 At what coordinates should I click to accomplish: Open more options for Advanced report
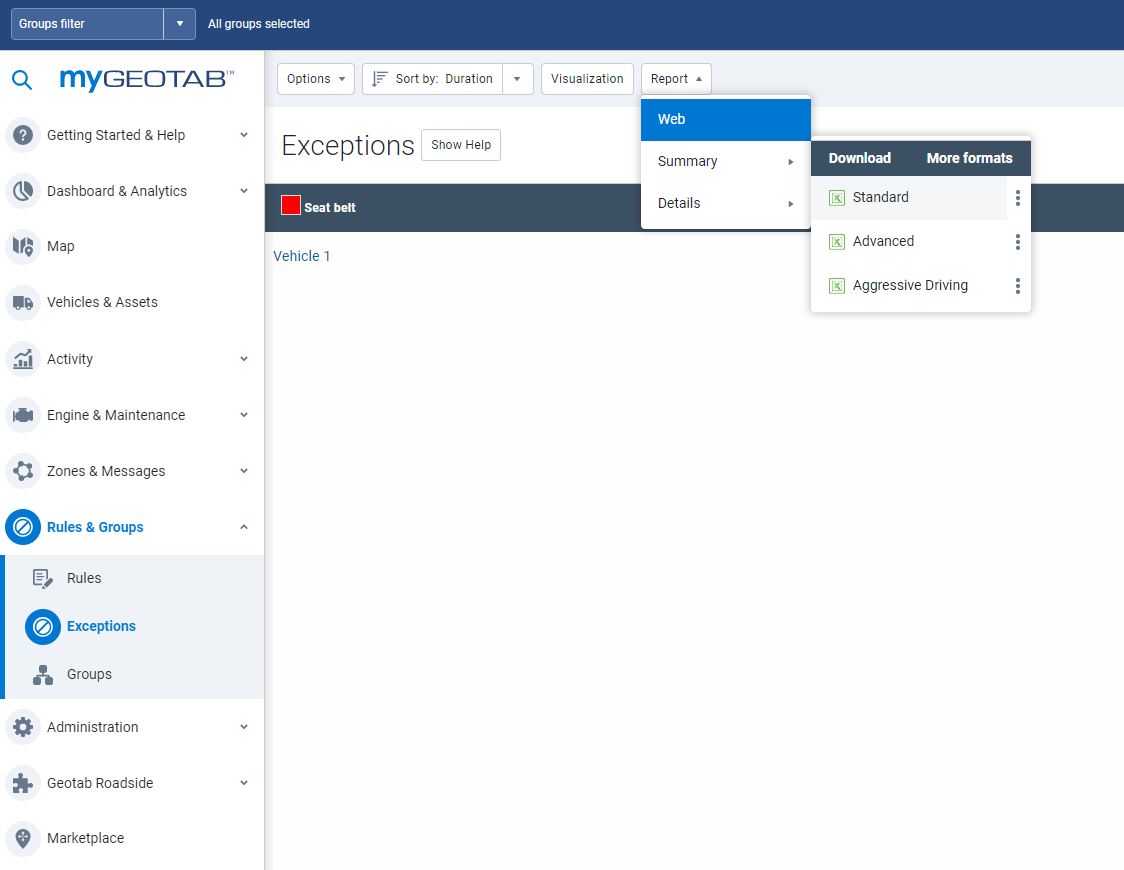(x=1017, y=242)
